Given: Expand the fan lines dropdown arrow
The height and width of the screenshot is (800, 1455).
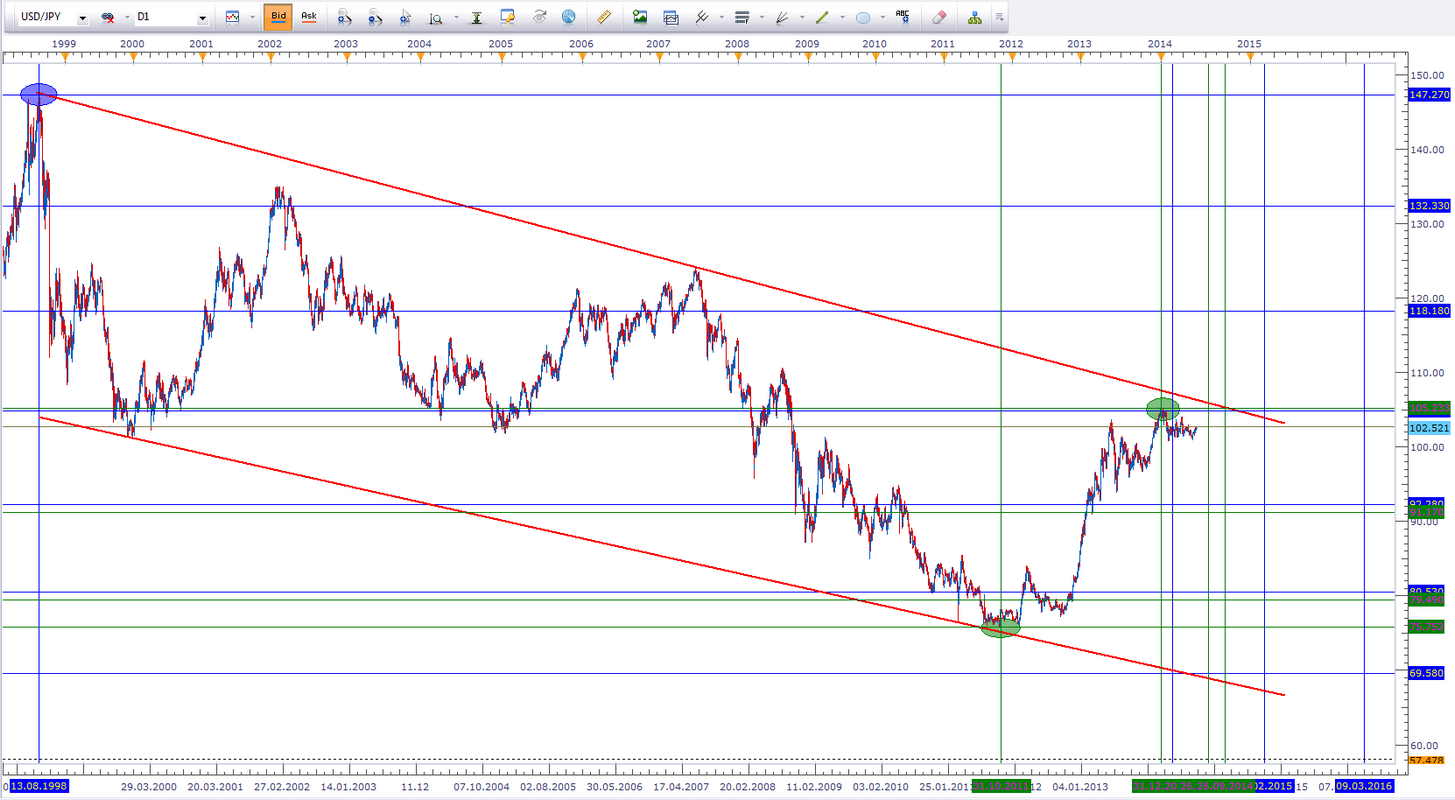Looking at the screenshot, I should point(800,19).
